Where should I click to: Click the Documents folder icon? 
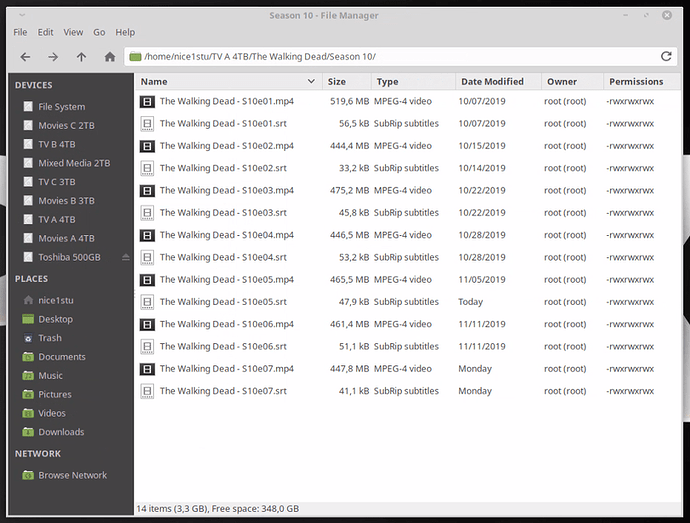[28, 357]
